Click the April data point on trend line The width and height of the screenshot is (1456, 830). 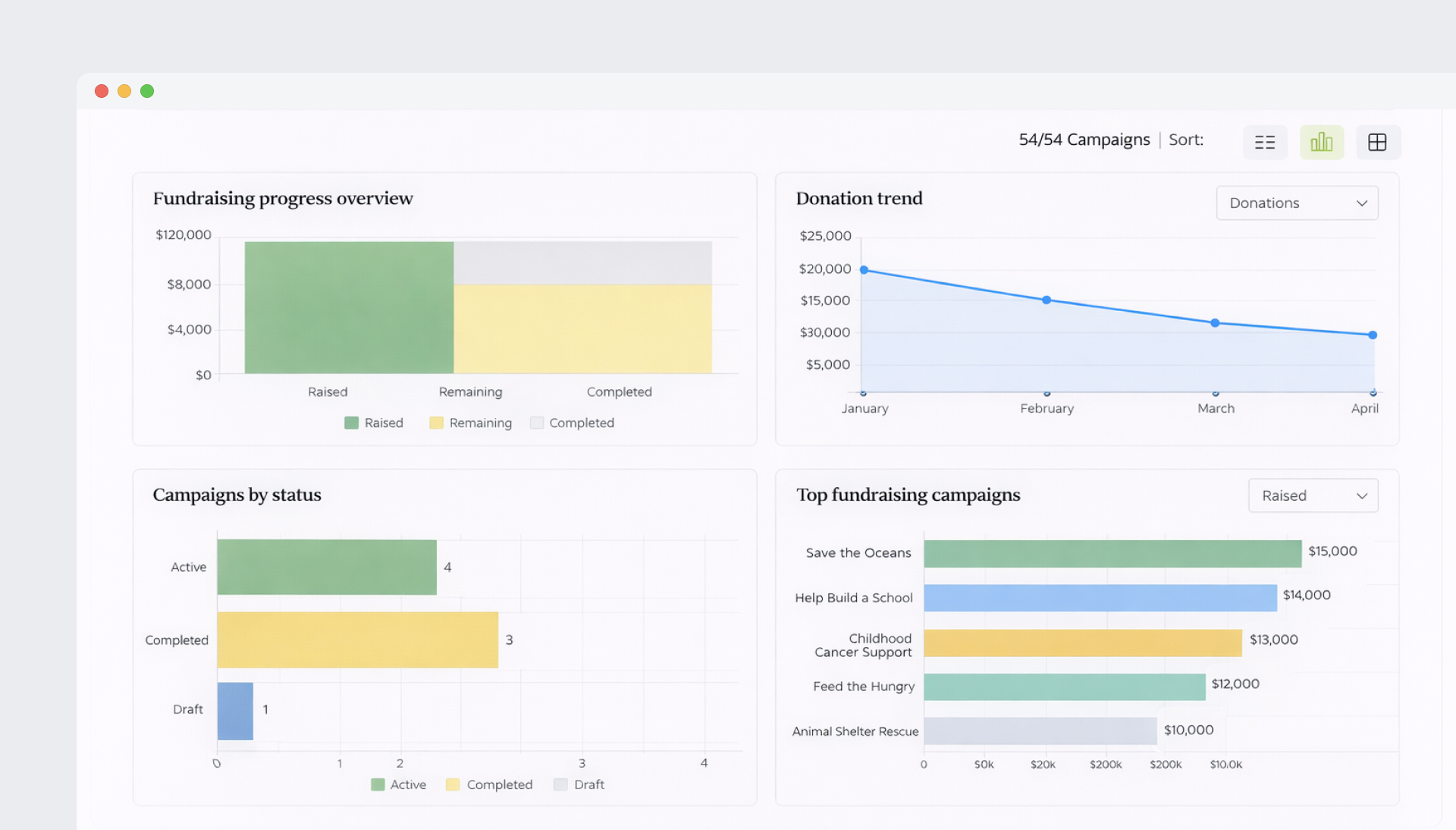pos(1373,335)
